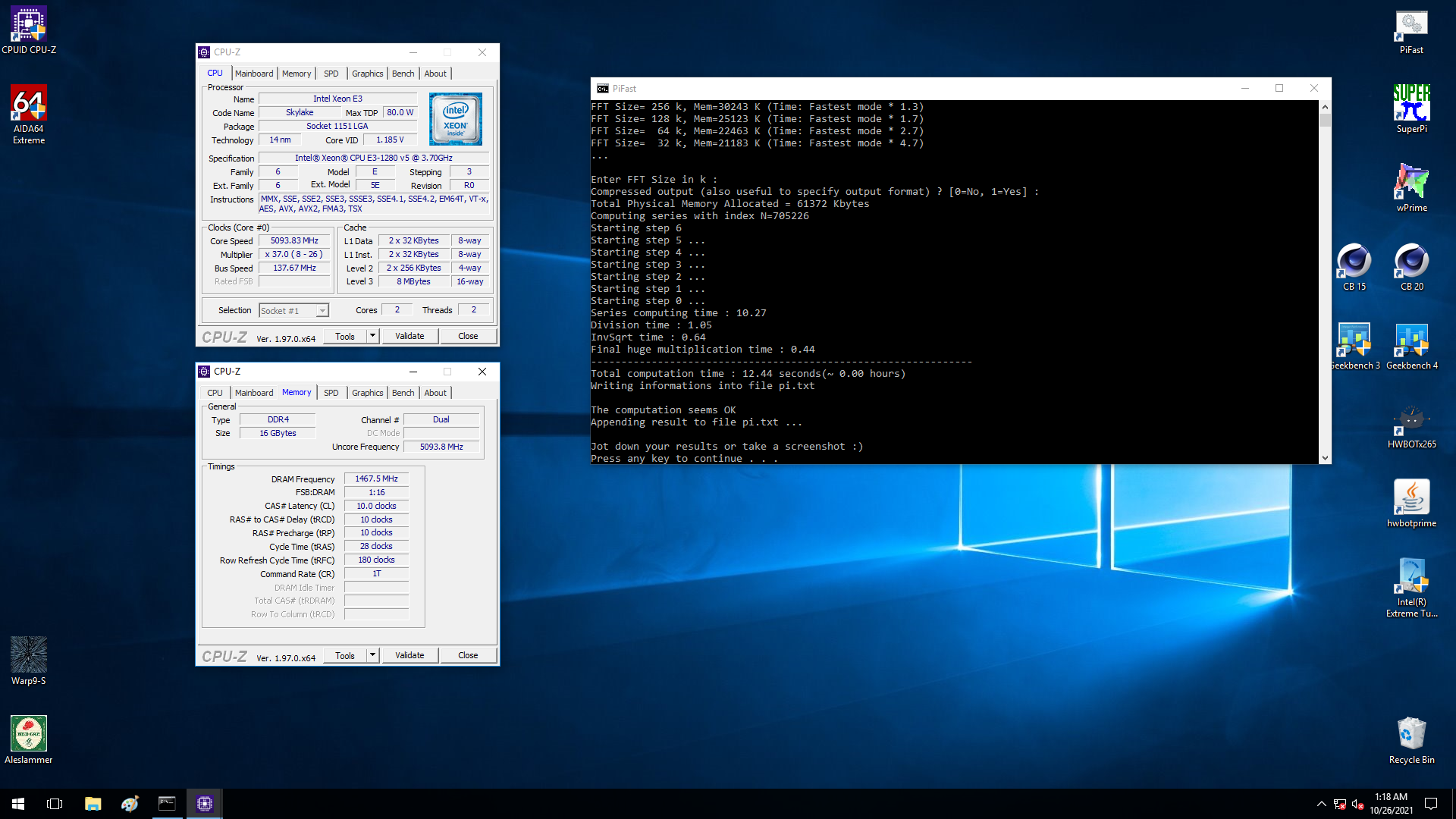Click the CAS# Latency 10.0 clocks value
This screenshot has height=819, width=1456.
(376, 506)
